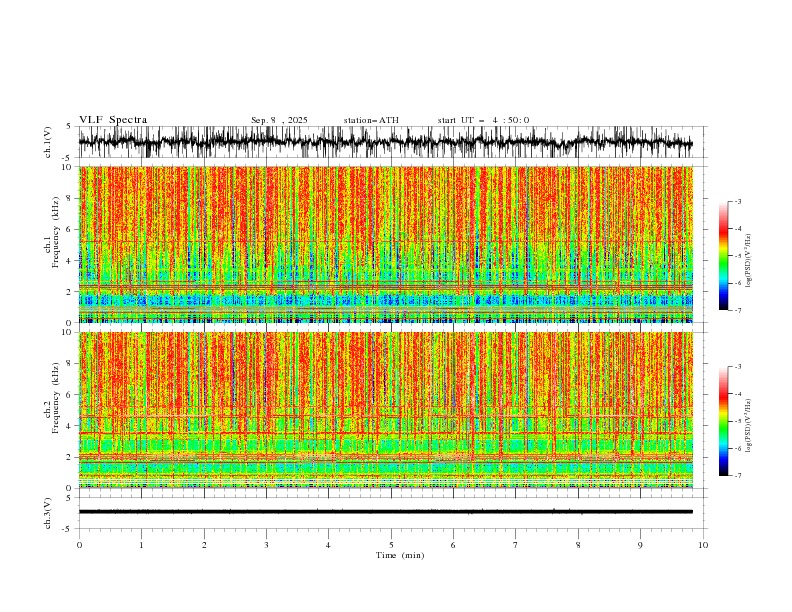The width and height of the screenshot is (792, 612).
Task: Click the ch.2 spectrogram color scale bar
Action: 723,421
